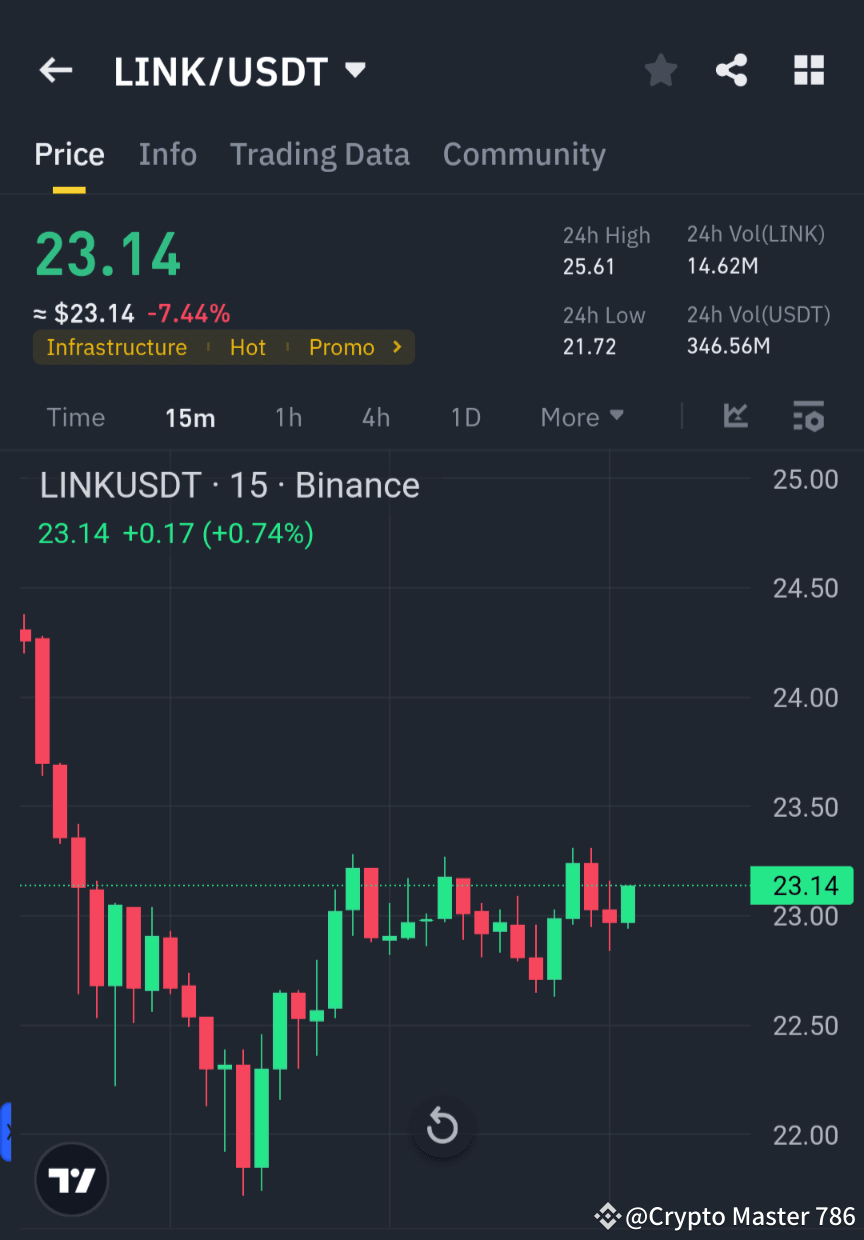Image resolution: width=864 pixels, height=1240 pixels.
Task: Tap the back arrow to exit chart
Action: (55, 70)
